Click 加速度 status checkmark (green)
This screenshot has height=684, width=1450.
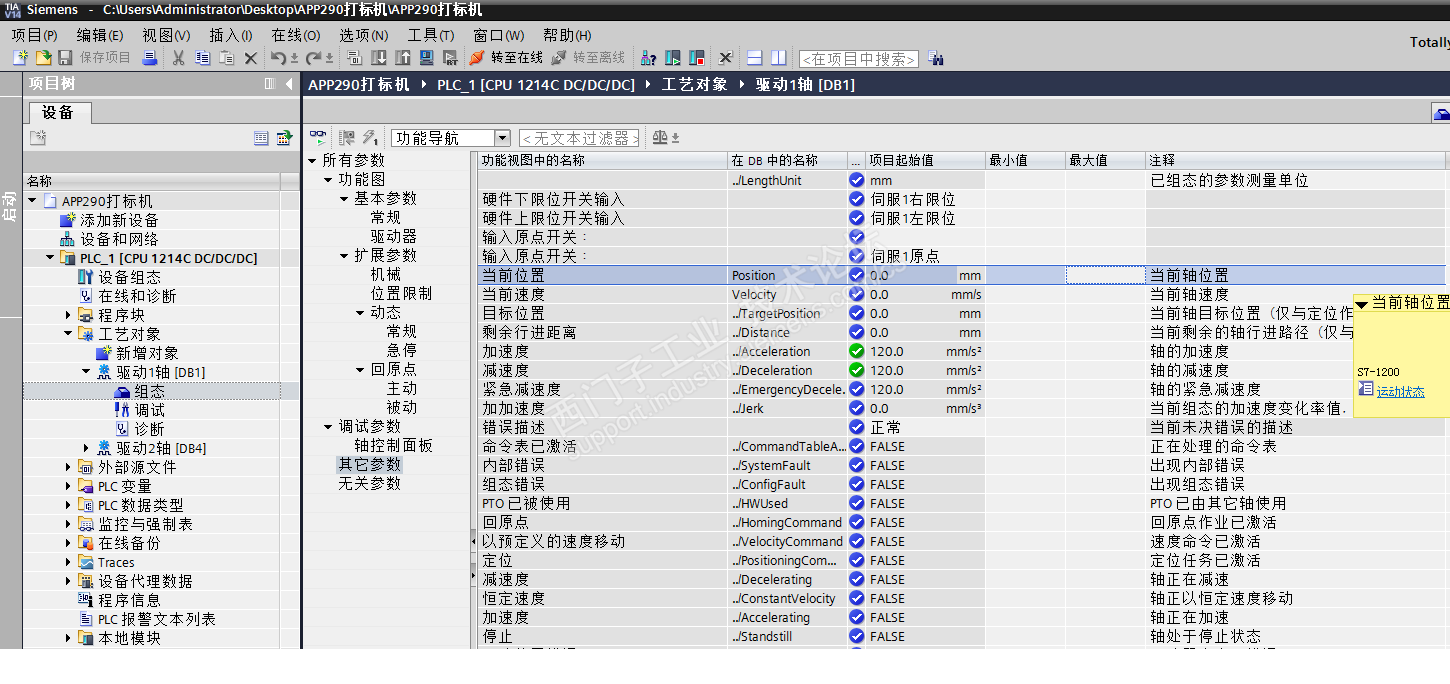[x=856, y=351]
